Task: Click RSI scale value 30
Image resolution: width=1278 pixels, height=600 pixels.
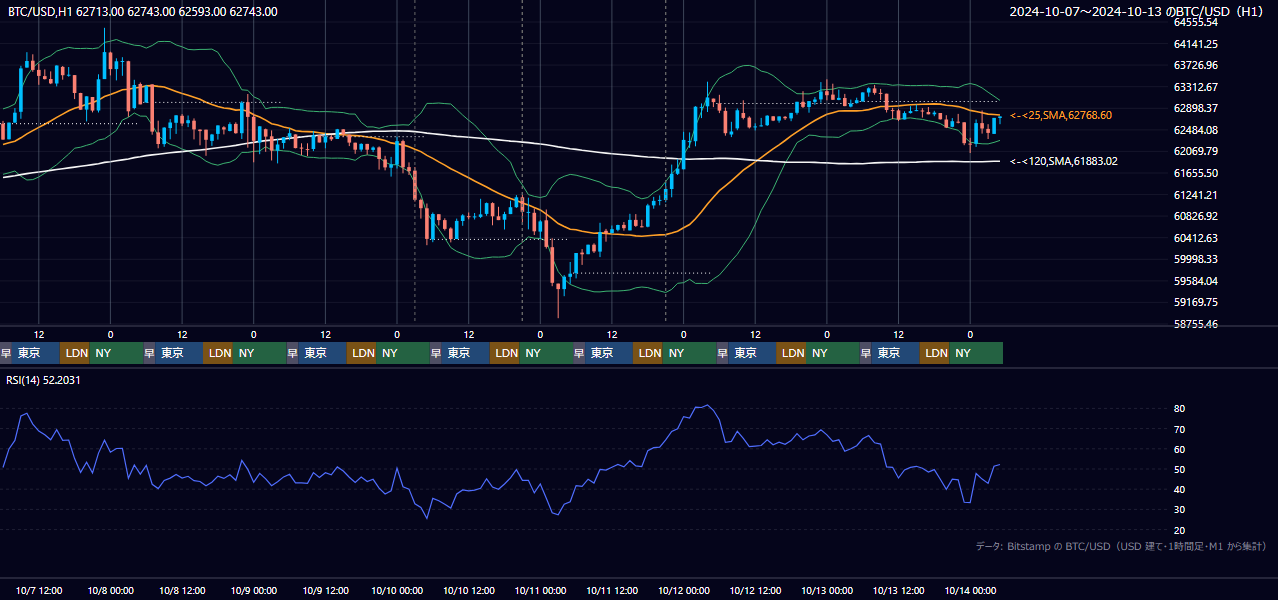Action: tap(1180, 510)
